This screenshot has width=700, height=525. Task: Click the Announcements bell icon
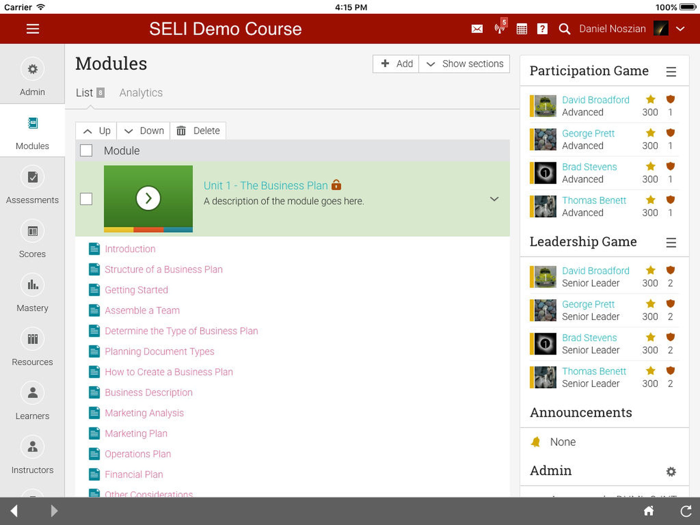click(x=536, y=442)
